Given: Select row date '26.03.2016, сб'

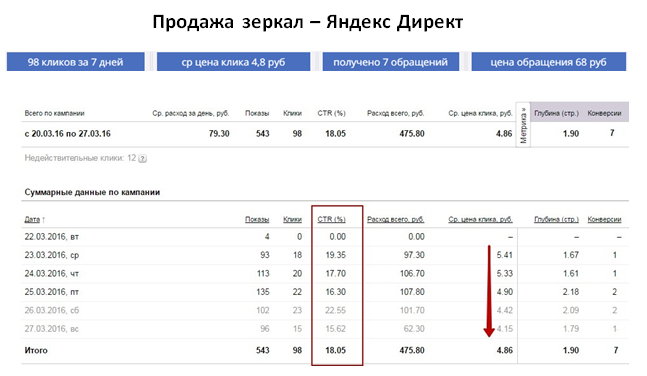Looking at the screenshot, I should coord(52,310).
